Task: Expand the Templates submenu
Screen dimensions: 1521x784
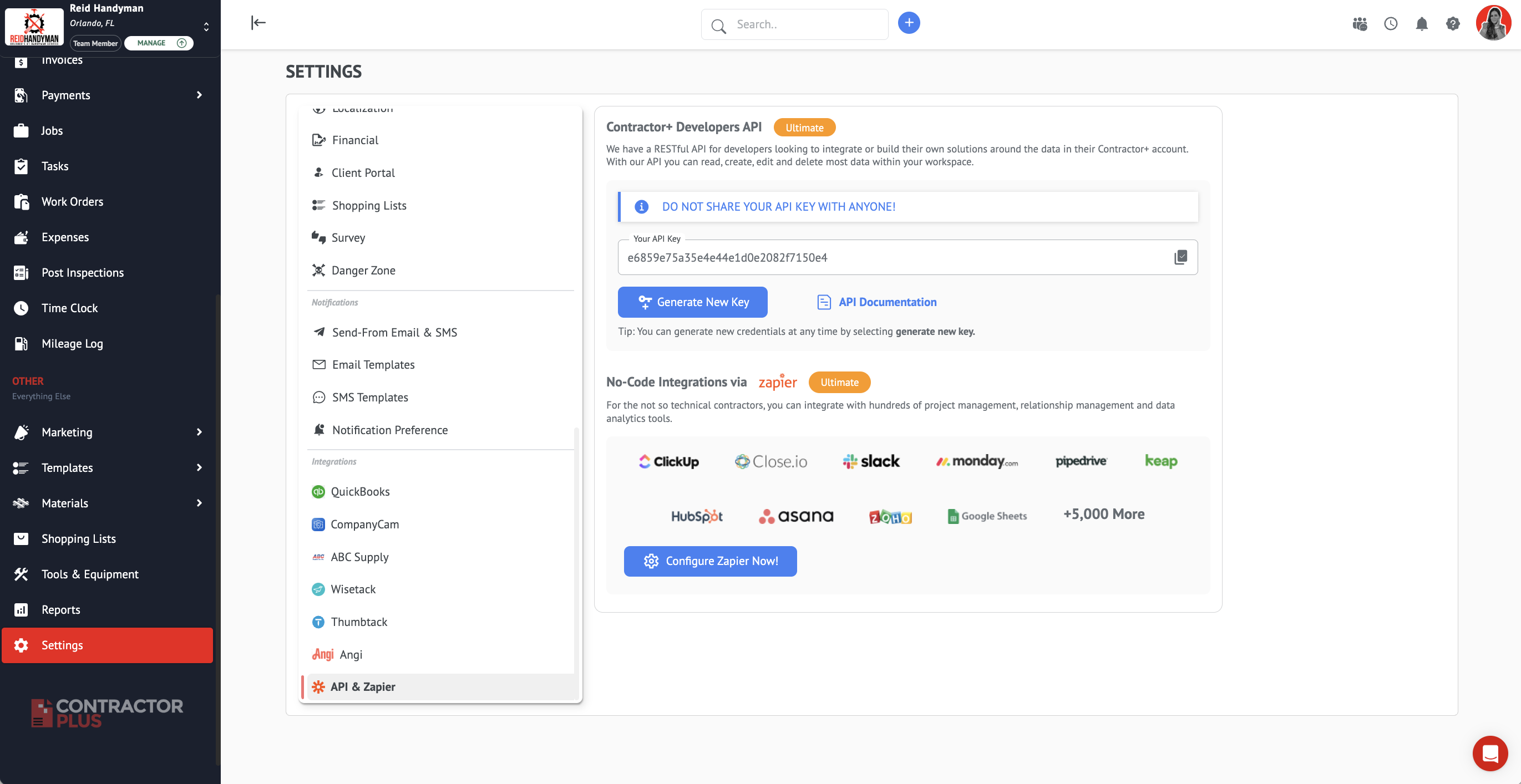Action: point(199,467)
